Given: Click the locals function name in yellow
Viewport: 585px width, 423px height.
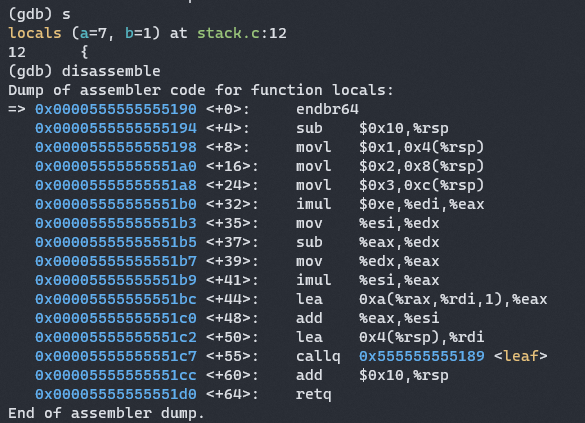Looking at the screenshot, I should [35, 33].
